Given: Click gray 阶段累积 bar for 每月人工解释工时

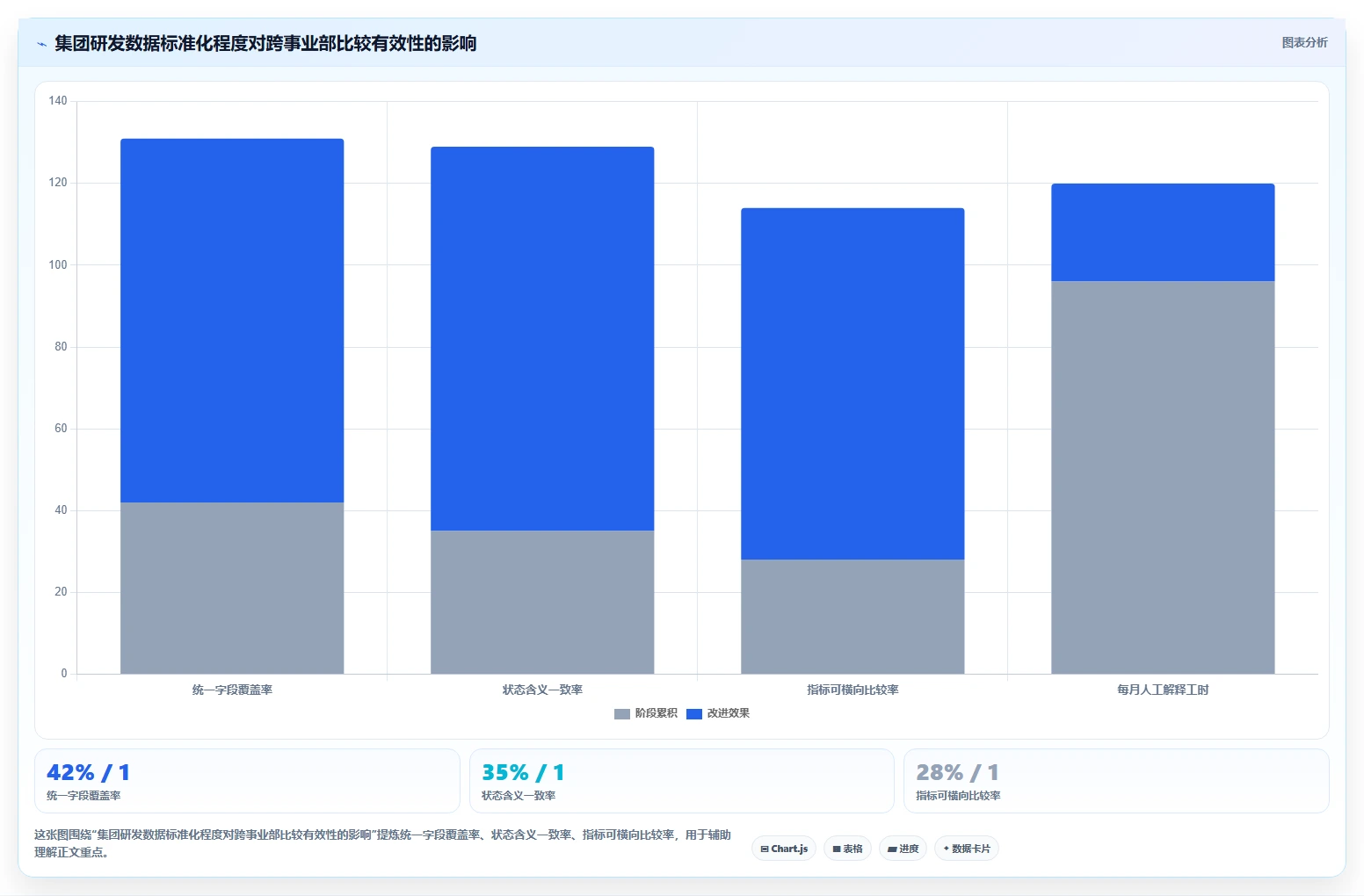Looking at the screenshot, I should (x=1163, y=478).
